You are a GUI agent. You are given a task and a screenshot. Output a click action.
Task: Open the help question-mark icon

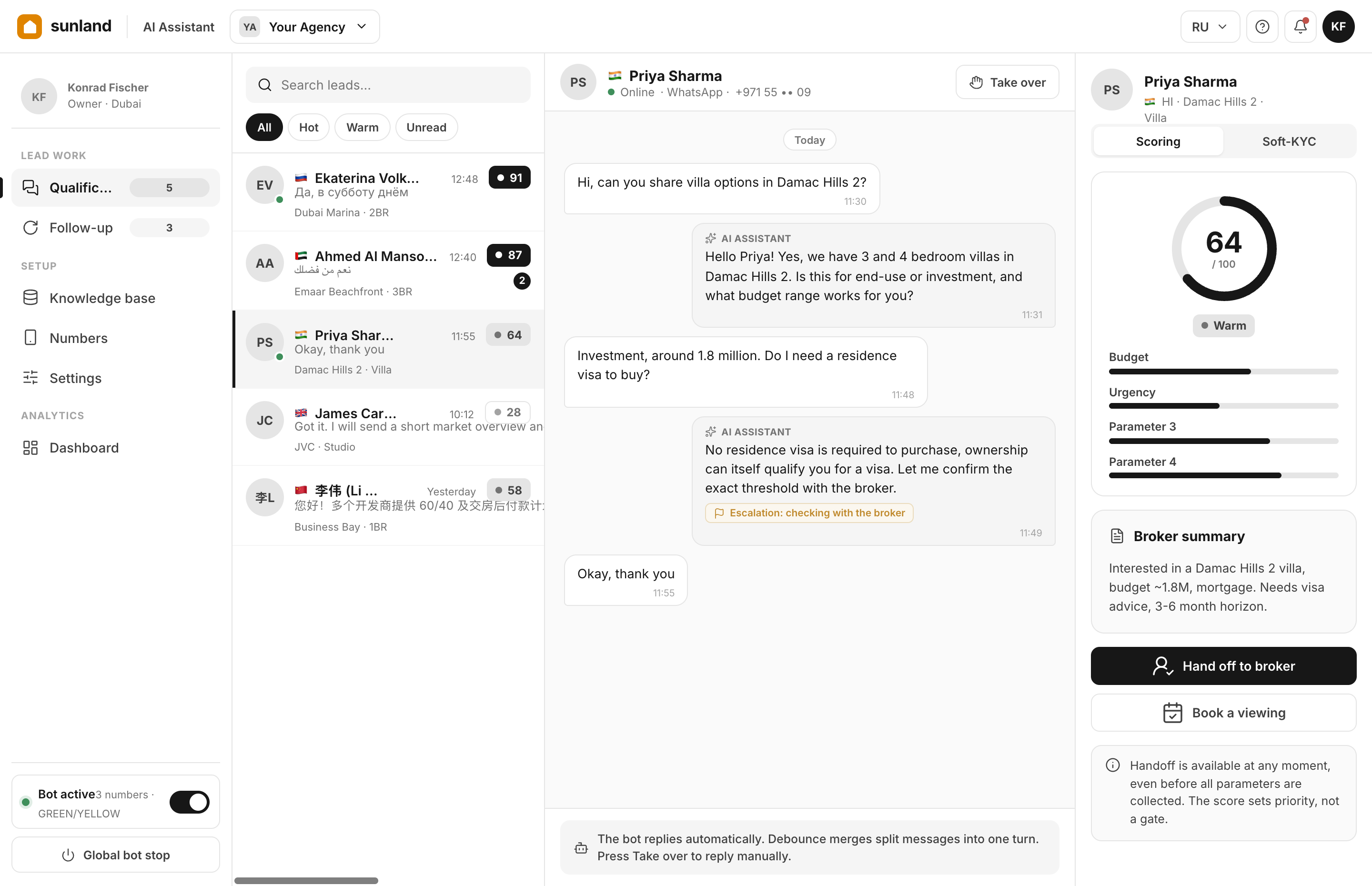[x=1262, y=27]
